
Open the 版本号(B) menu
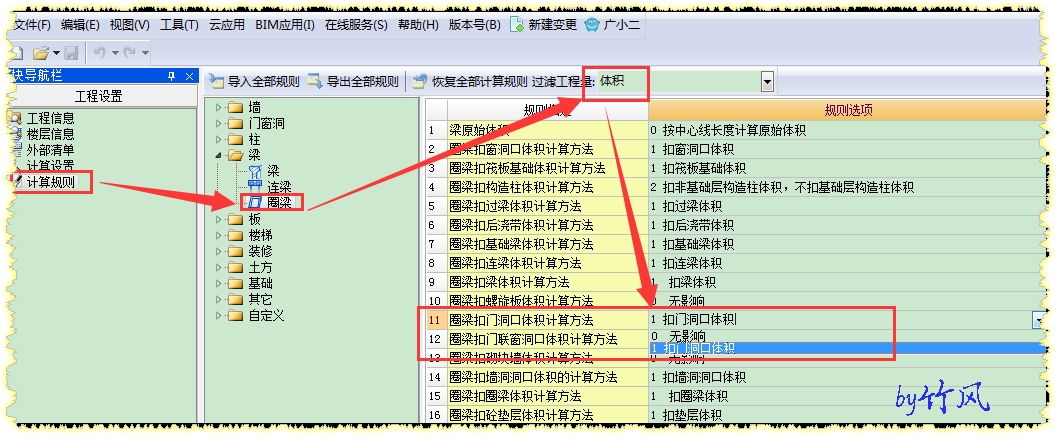(475, 25)
